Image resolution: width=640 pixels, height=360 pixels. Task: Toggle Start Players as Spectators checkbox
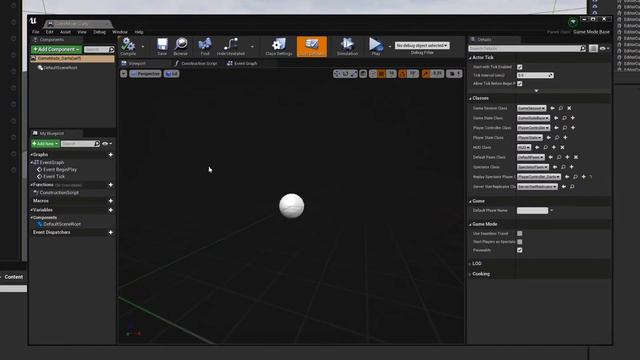[x=520, y=242]
